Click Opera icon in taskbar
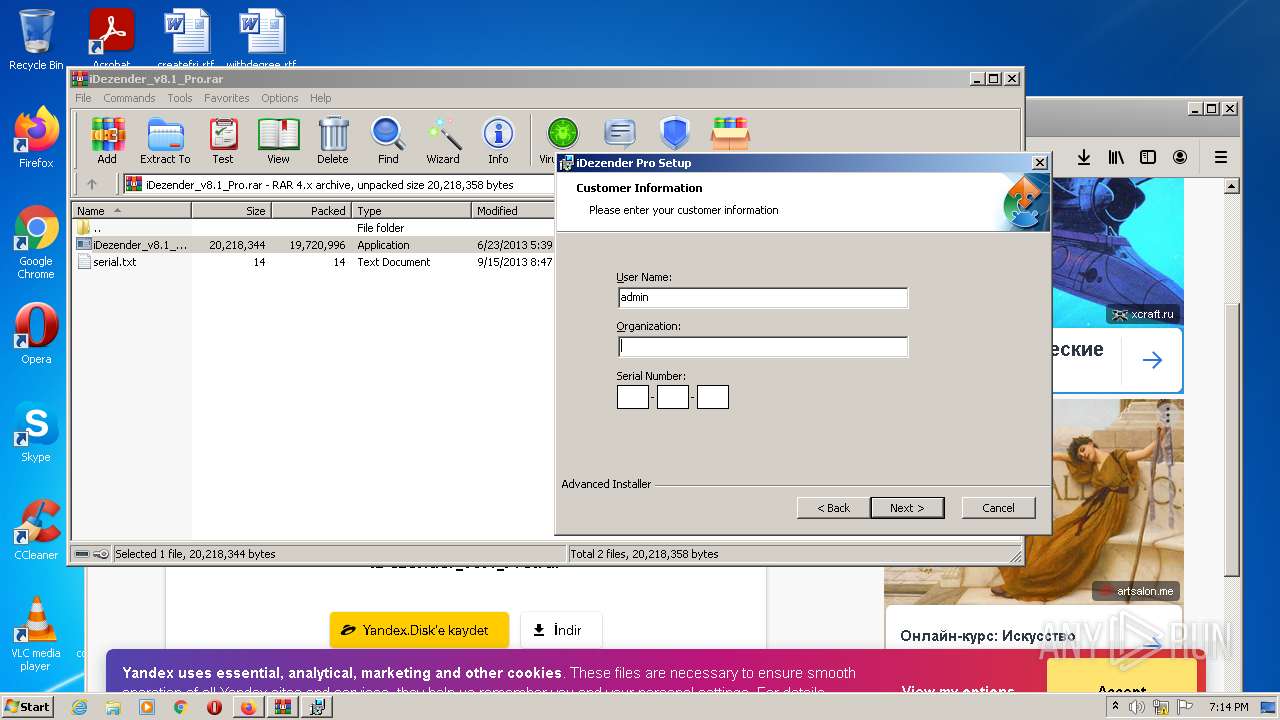 pyautogui.click(x=214, y=707)
